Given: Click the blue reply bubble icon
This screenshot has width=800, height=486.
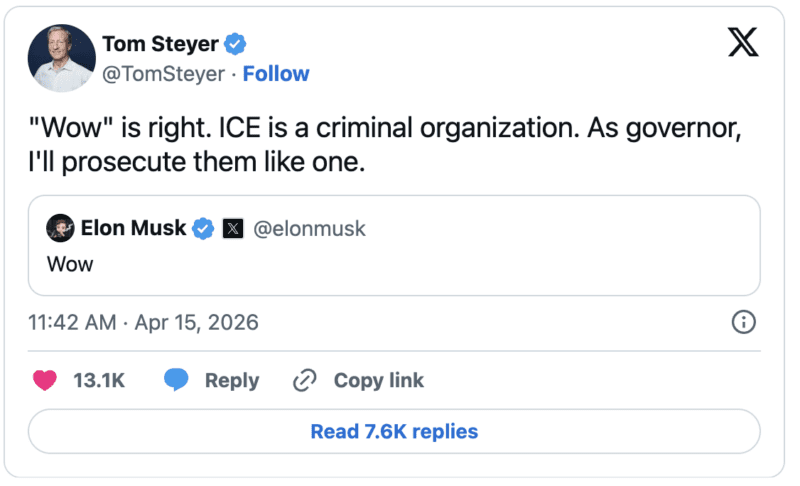Looking at the screenshot, I should [177, 380].
